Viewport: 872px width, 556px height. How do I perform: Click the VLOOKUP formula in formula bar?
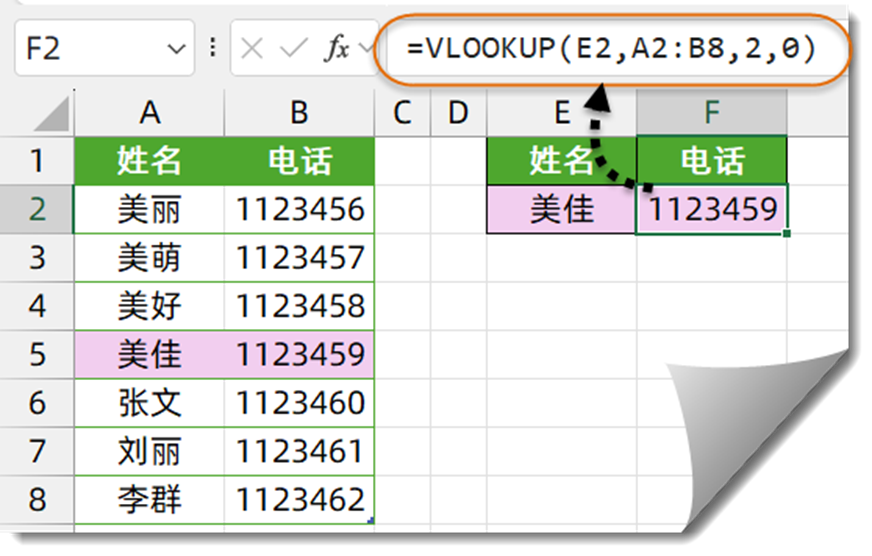(611, 48)
